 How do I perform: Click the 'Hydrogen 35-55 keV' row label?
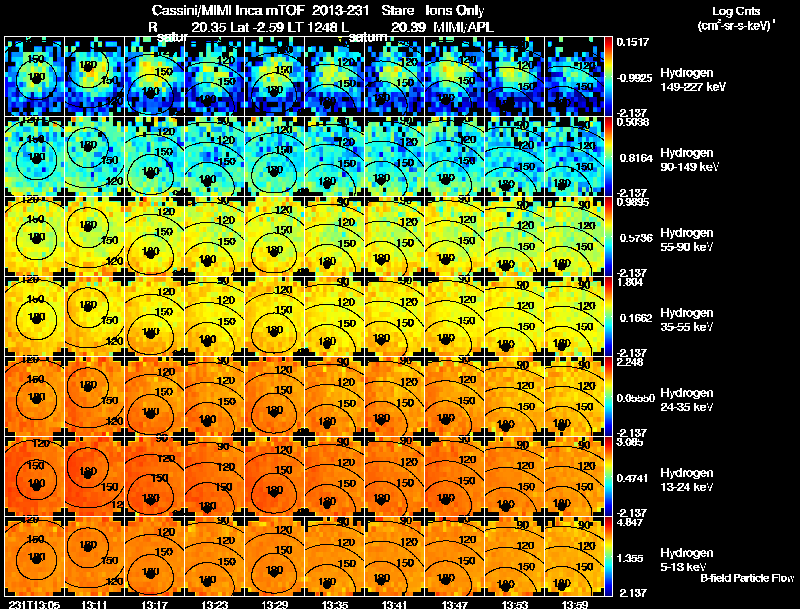[686, 320]
